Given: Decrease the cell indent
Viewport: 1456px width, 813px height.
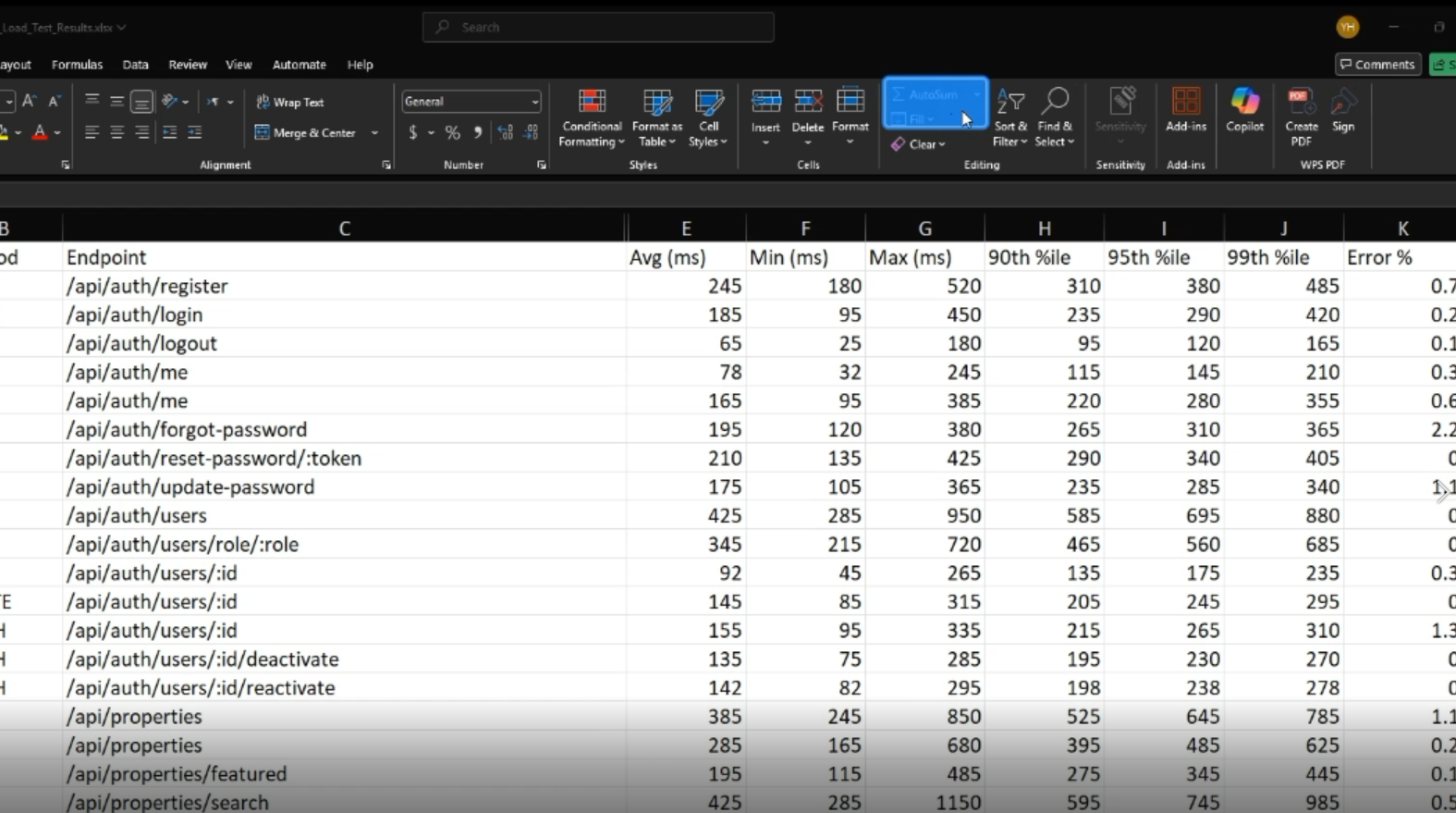Looking at the screenshot, I should pos(169,133).
